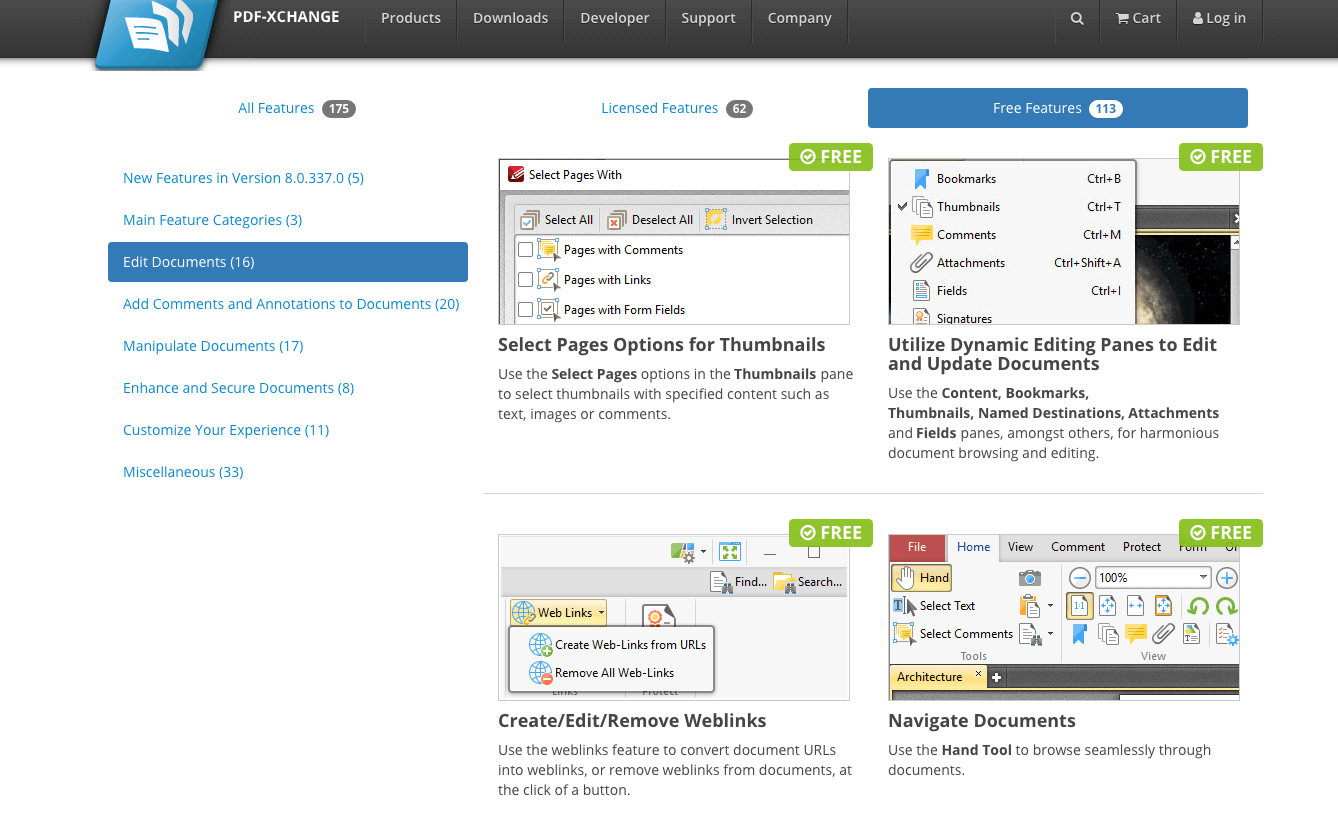Viewport: 1338px width, 820px height.
Task: Click the Navigate Documents heading
Action: click(982, 721)
